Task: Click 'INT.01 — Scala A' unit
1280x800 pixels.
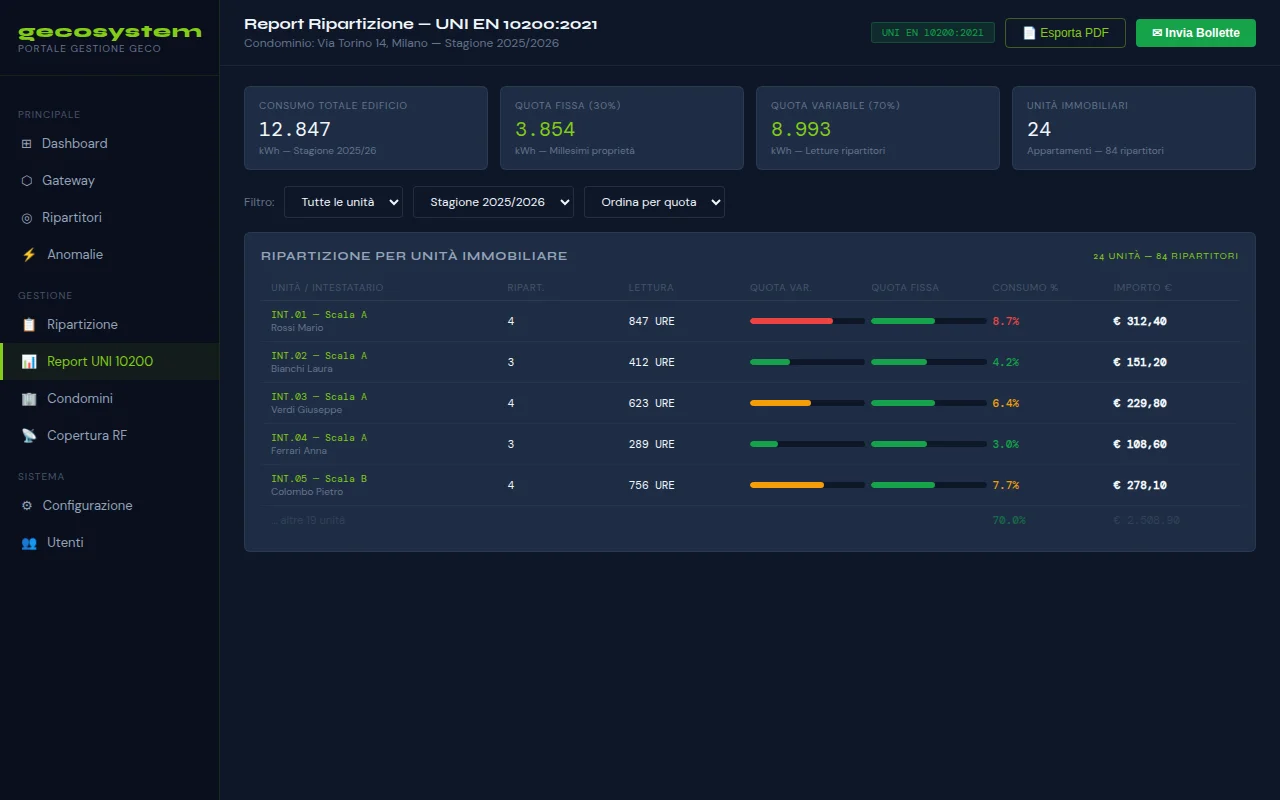Action: tap(319, 315)
